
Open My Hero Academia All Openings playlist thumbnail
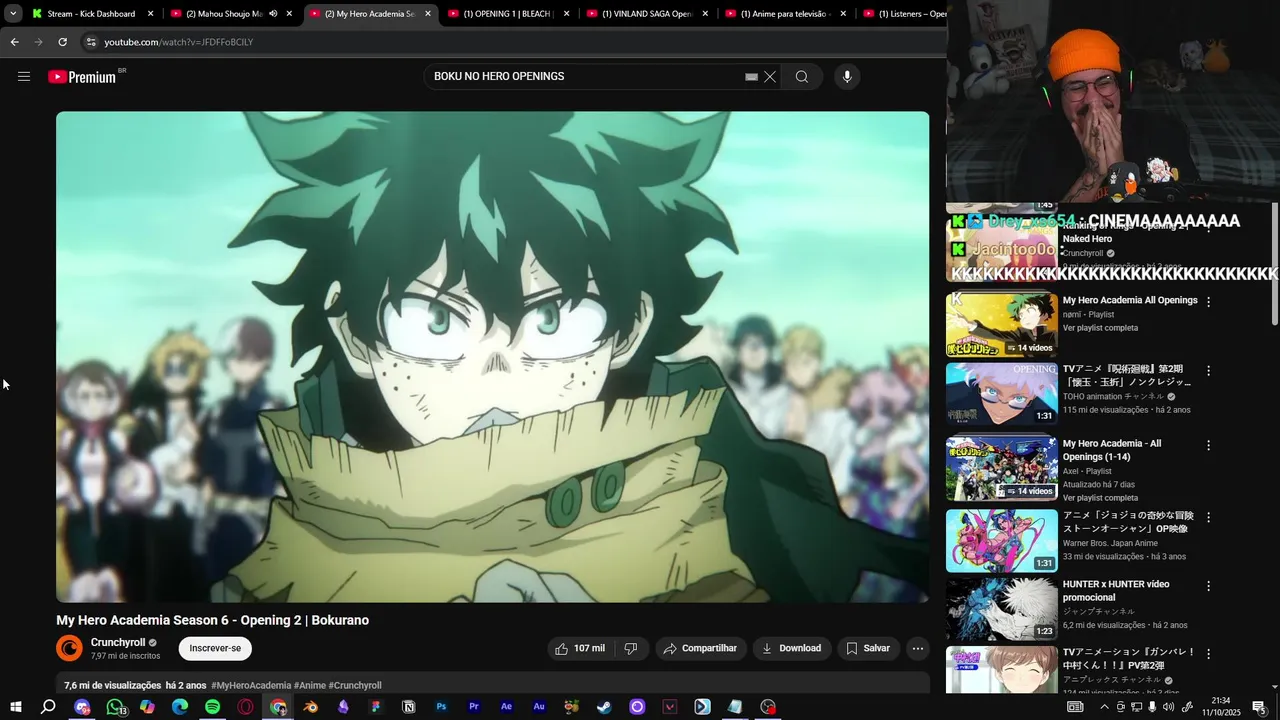point(1001,325)
